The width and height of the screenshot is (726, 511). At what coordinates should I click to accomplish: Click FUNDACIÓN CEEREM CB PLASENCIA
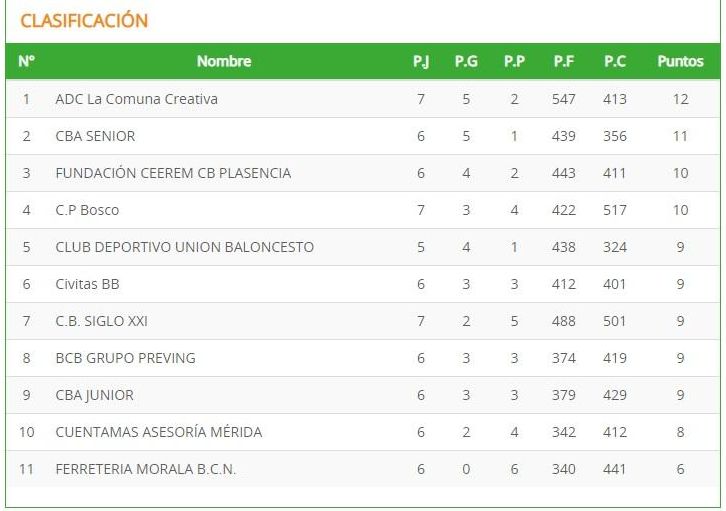(x=173, y=173)
